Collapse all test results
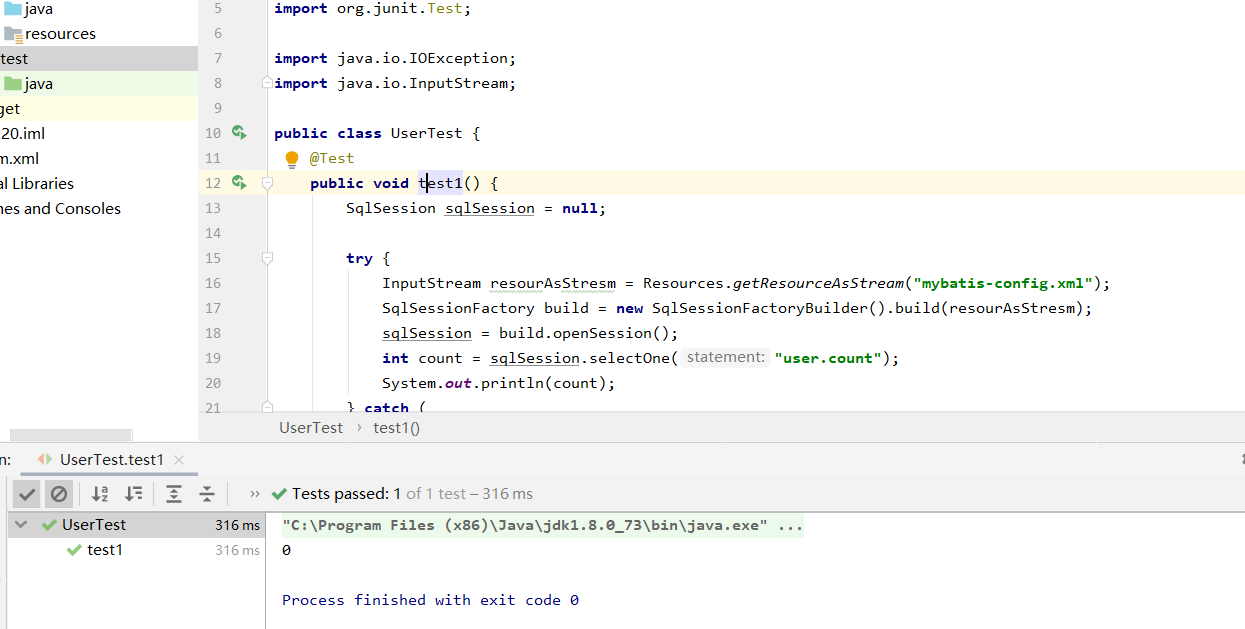The width and height of the screenshot is (1245, 629). pos(207,494)
